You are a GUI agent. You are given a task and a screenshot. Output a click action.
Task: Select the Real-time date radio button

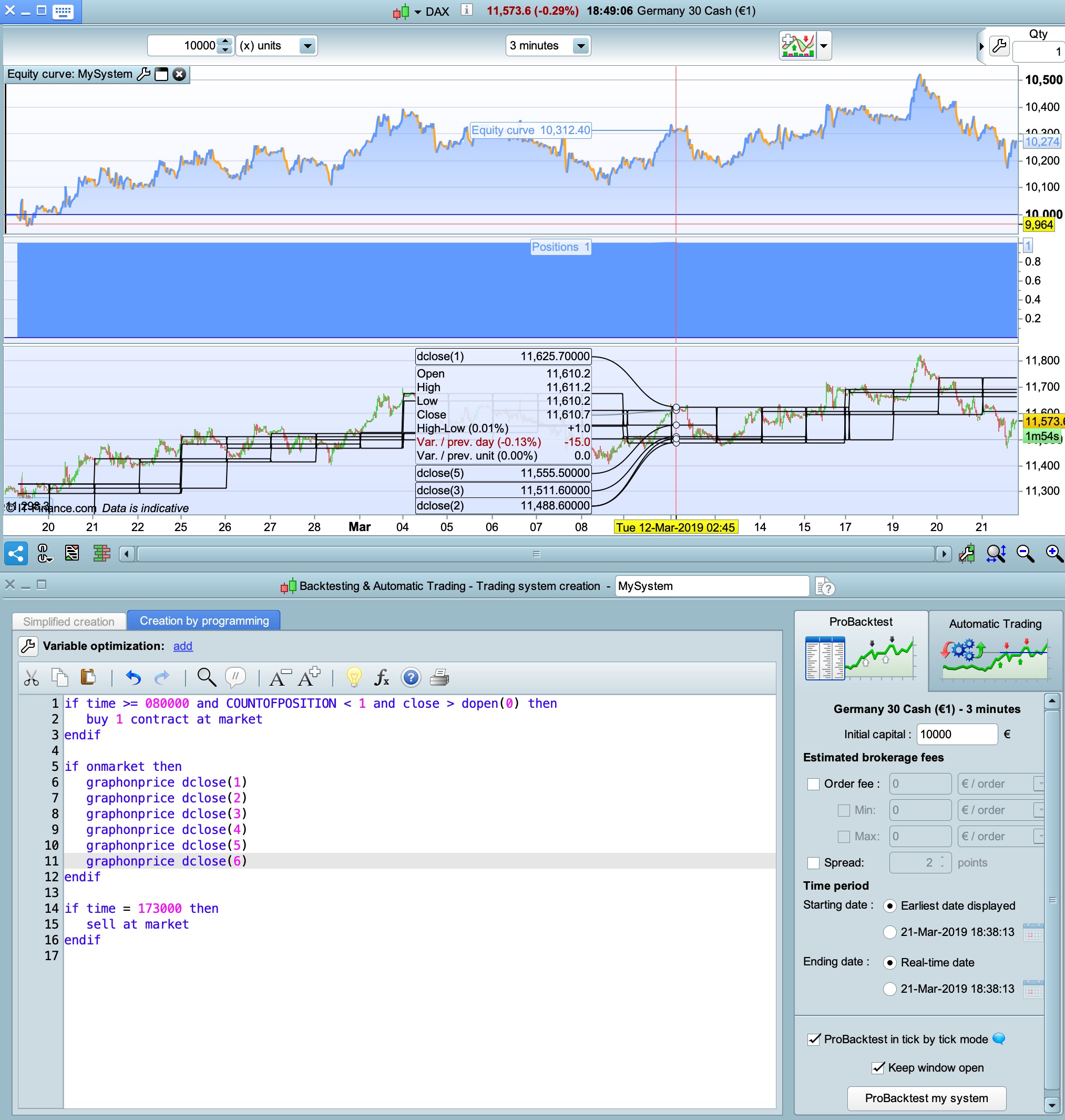tap(889, 962)
